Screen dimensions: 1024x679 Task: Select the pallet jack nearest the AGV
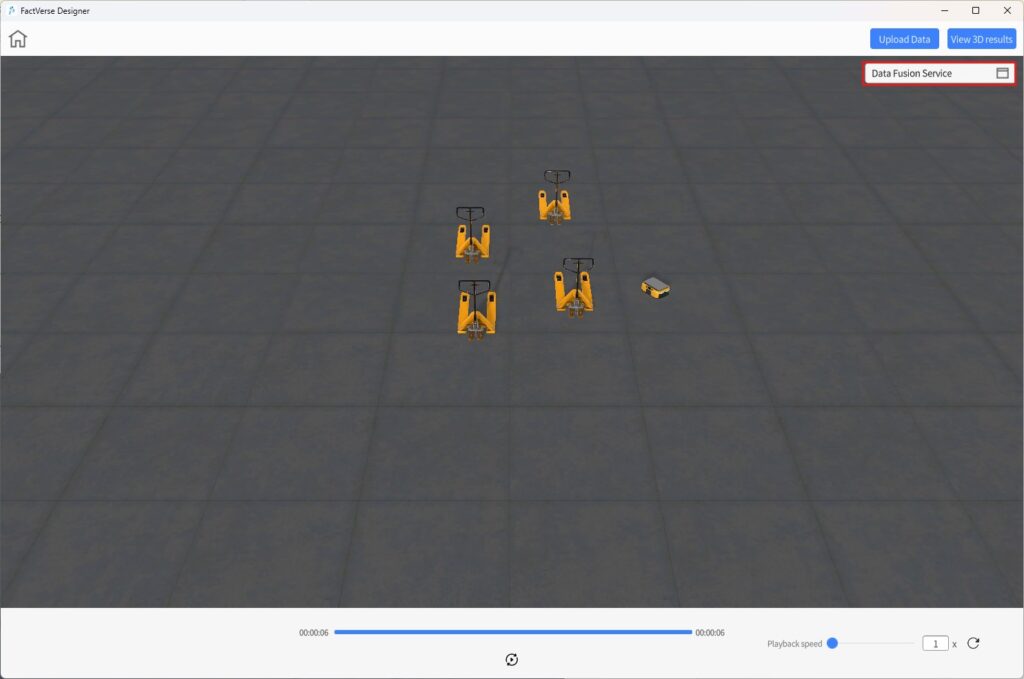click(x=574, y=288)
